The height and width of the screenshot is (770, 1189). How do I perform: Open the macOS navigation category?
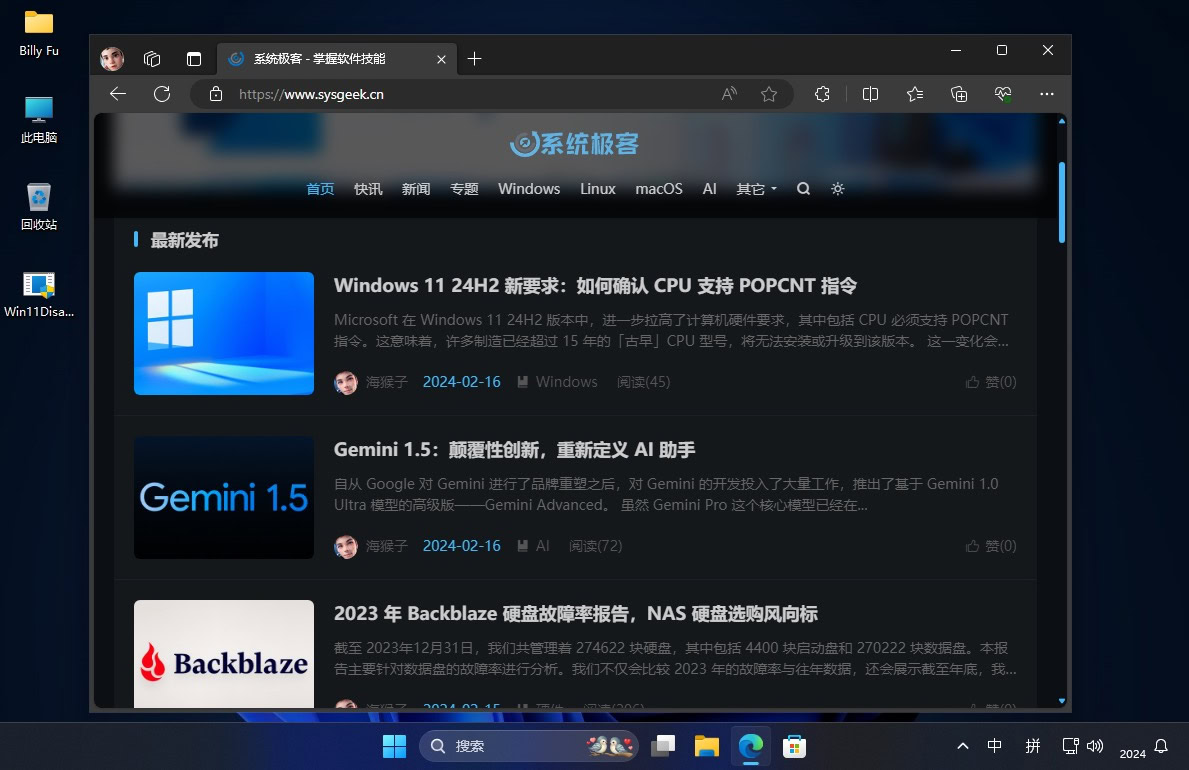tap(659, 189)
